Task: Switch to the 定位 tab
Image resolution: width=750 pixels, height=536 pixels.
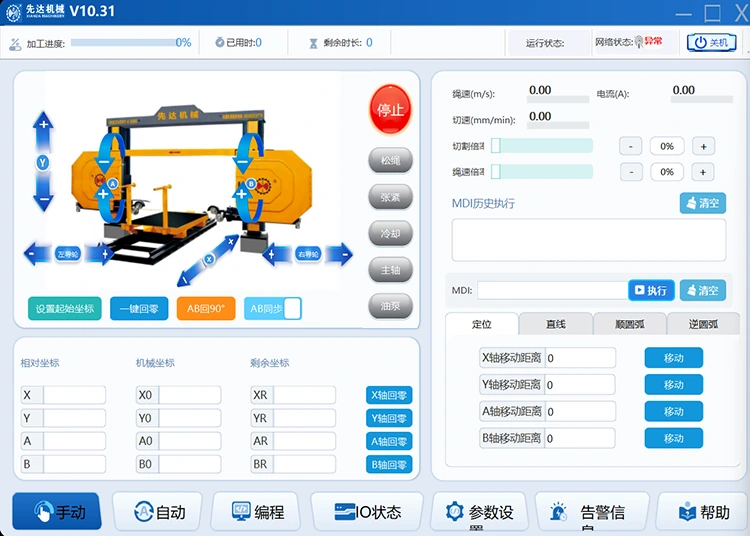Action: (x=482, y=324)
